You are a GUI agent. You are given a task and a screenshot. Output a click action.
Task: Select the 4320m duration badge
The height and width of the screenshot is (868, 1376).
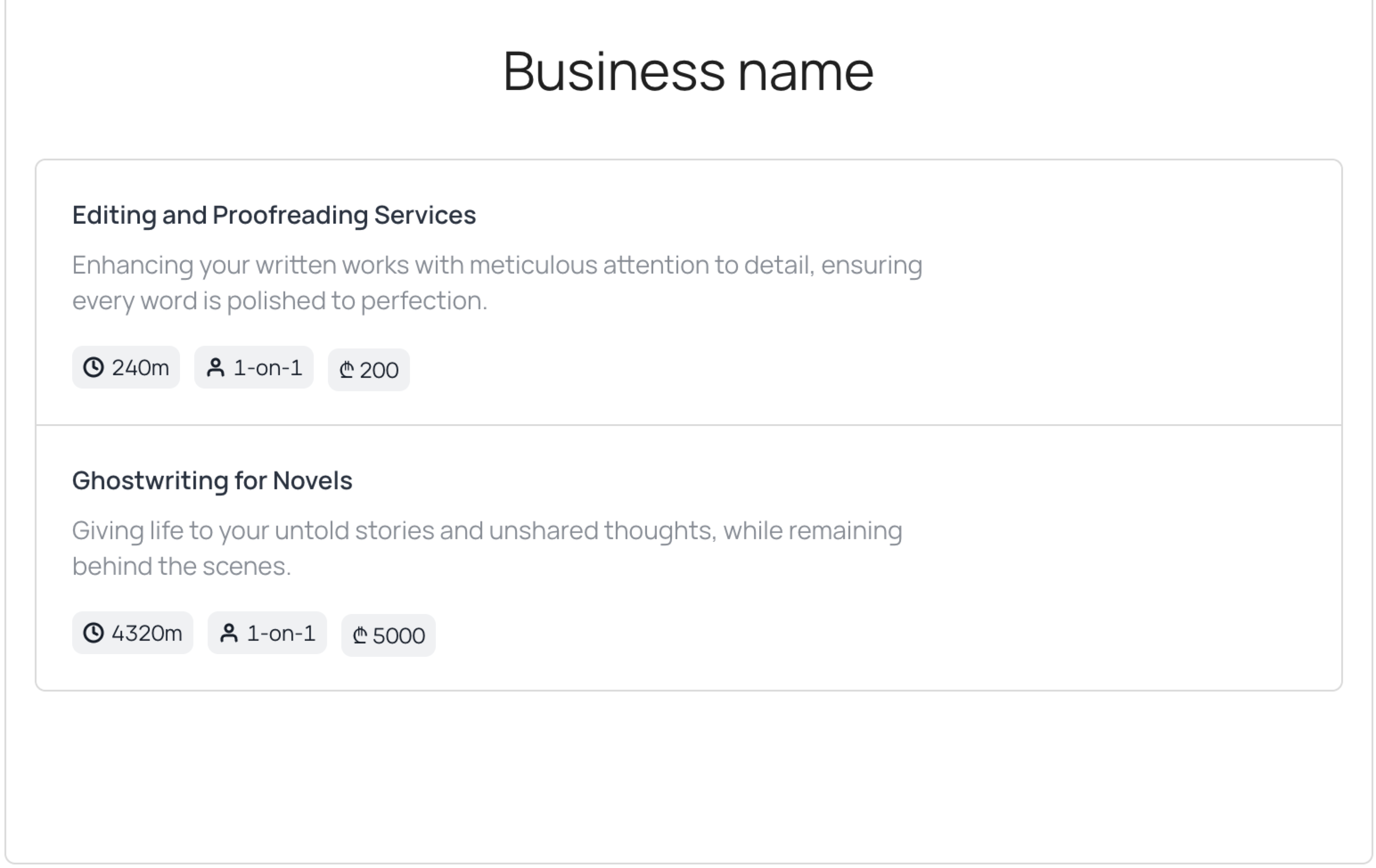[x=132, y=633]
